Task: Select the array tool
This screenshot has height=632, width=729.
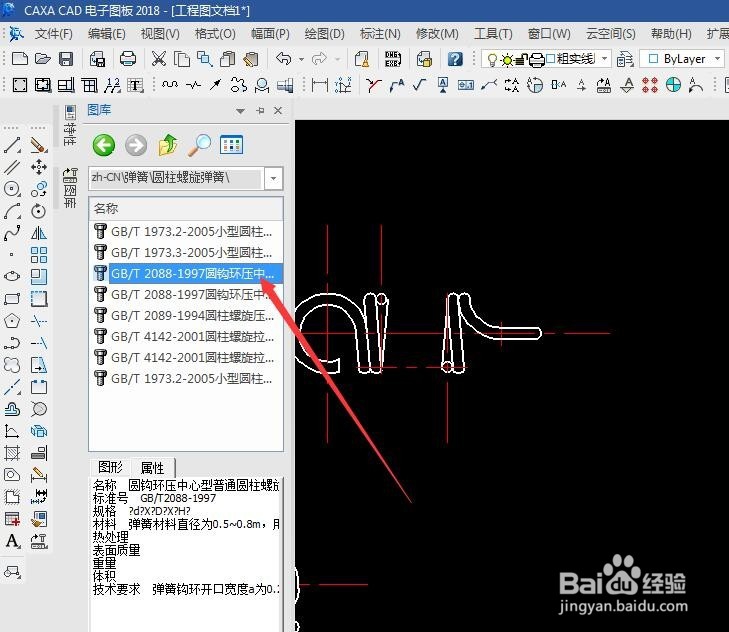Action: (39, 255)
